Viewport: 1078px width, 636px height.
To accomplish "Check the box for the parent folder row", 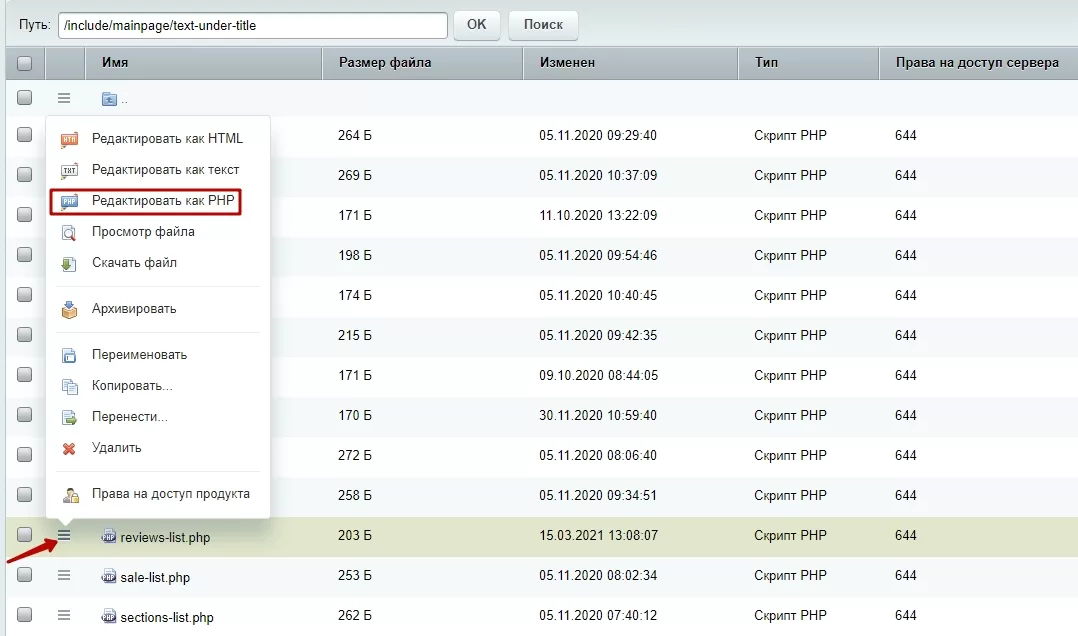I will point(25,98).
